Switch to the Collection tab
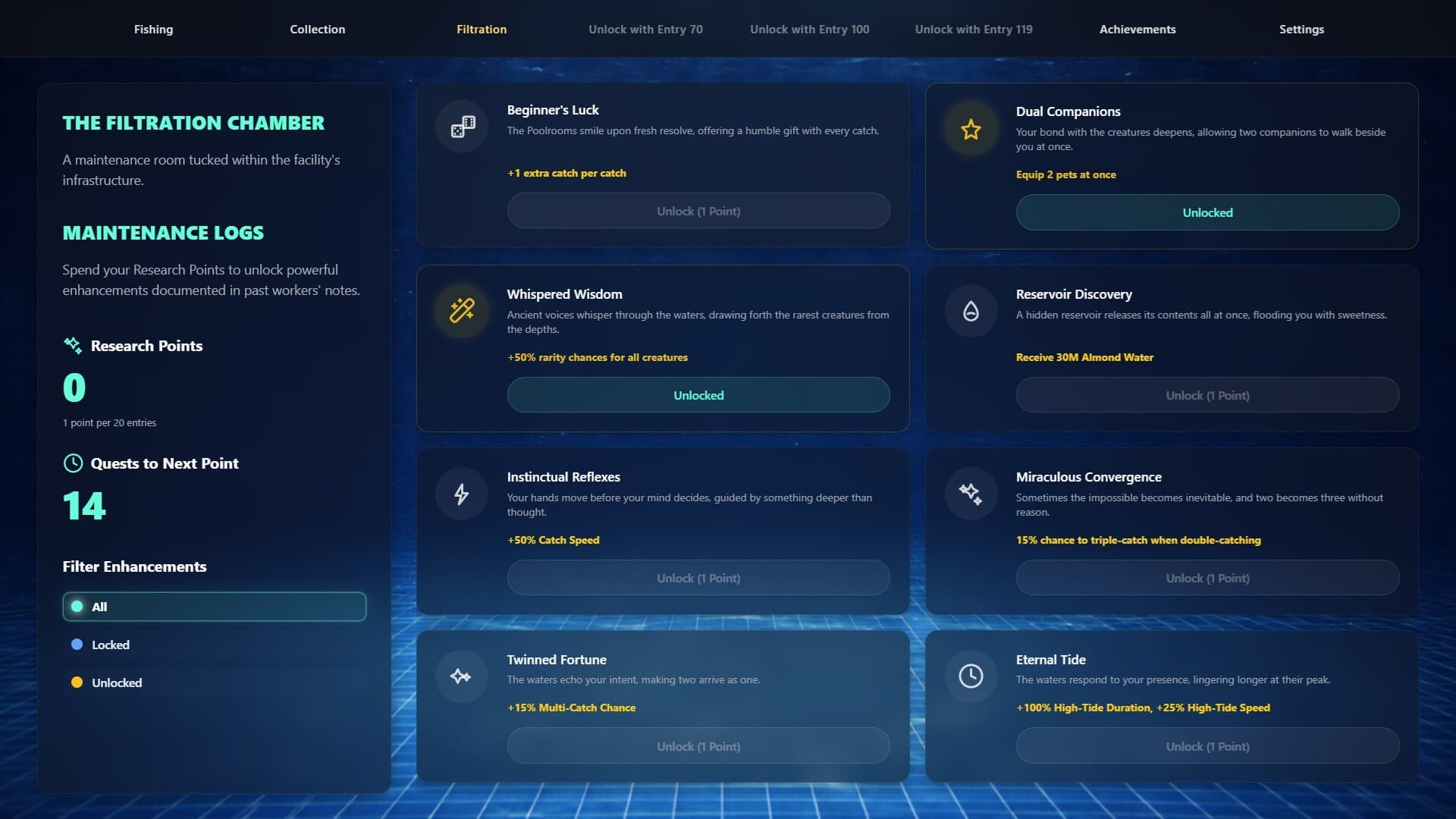 [317, 29]
